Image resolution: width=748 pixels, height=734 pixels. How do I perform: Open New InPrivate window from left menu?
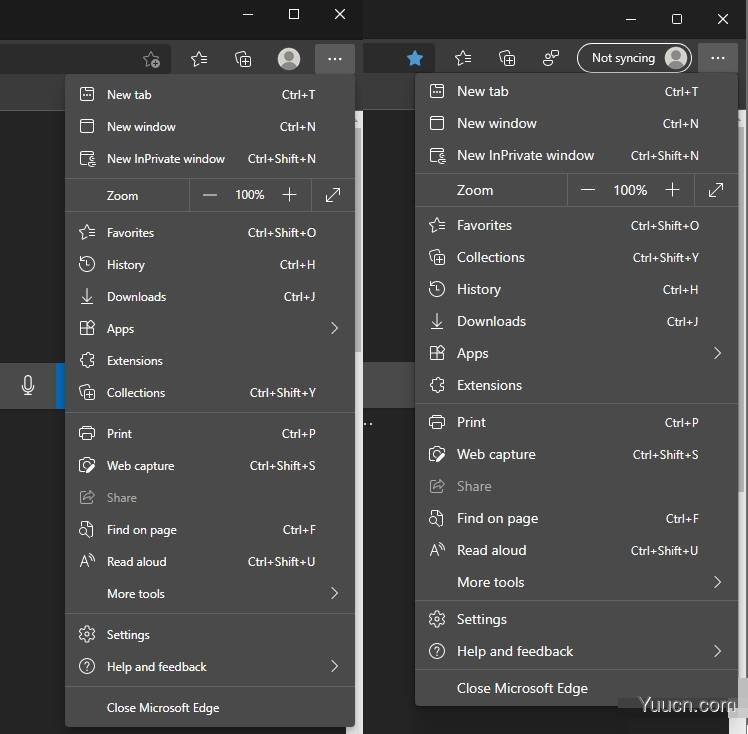point(210,158)
